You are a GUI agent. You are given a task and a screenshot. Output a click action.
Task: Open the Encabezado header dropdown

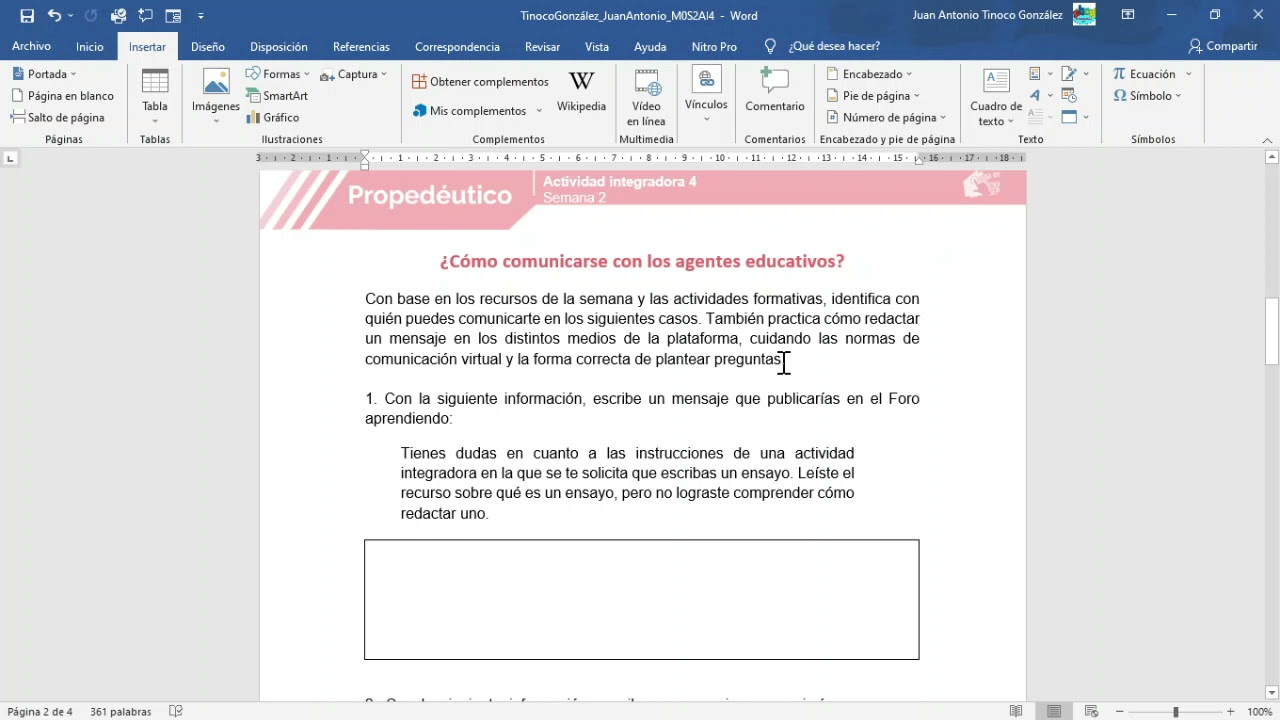[869, 74]
